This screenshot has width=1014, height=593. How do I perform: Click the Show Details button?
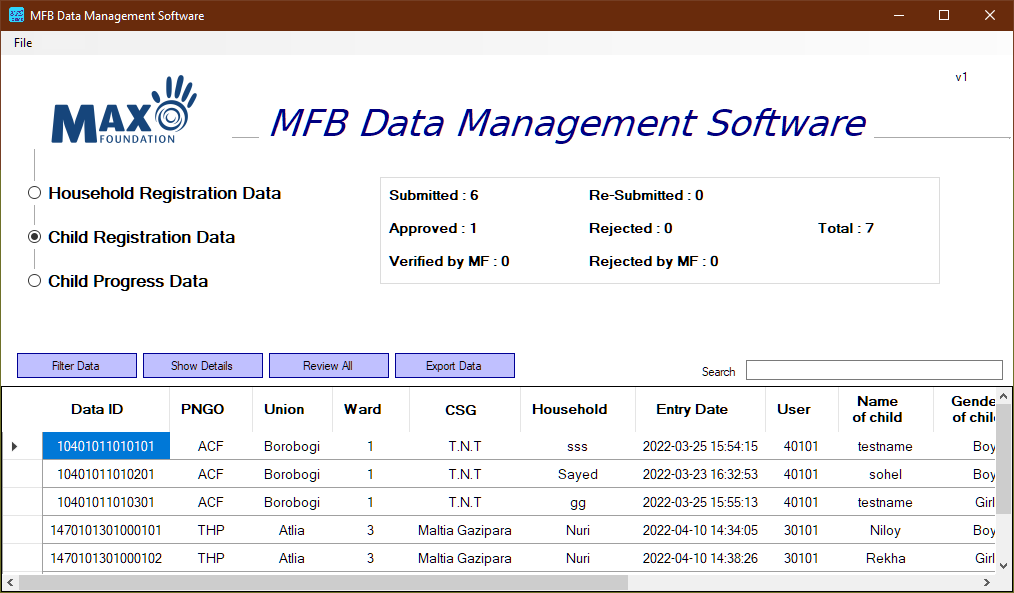click(202, 365)
